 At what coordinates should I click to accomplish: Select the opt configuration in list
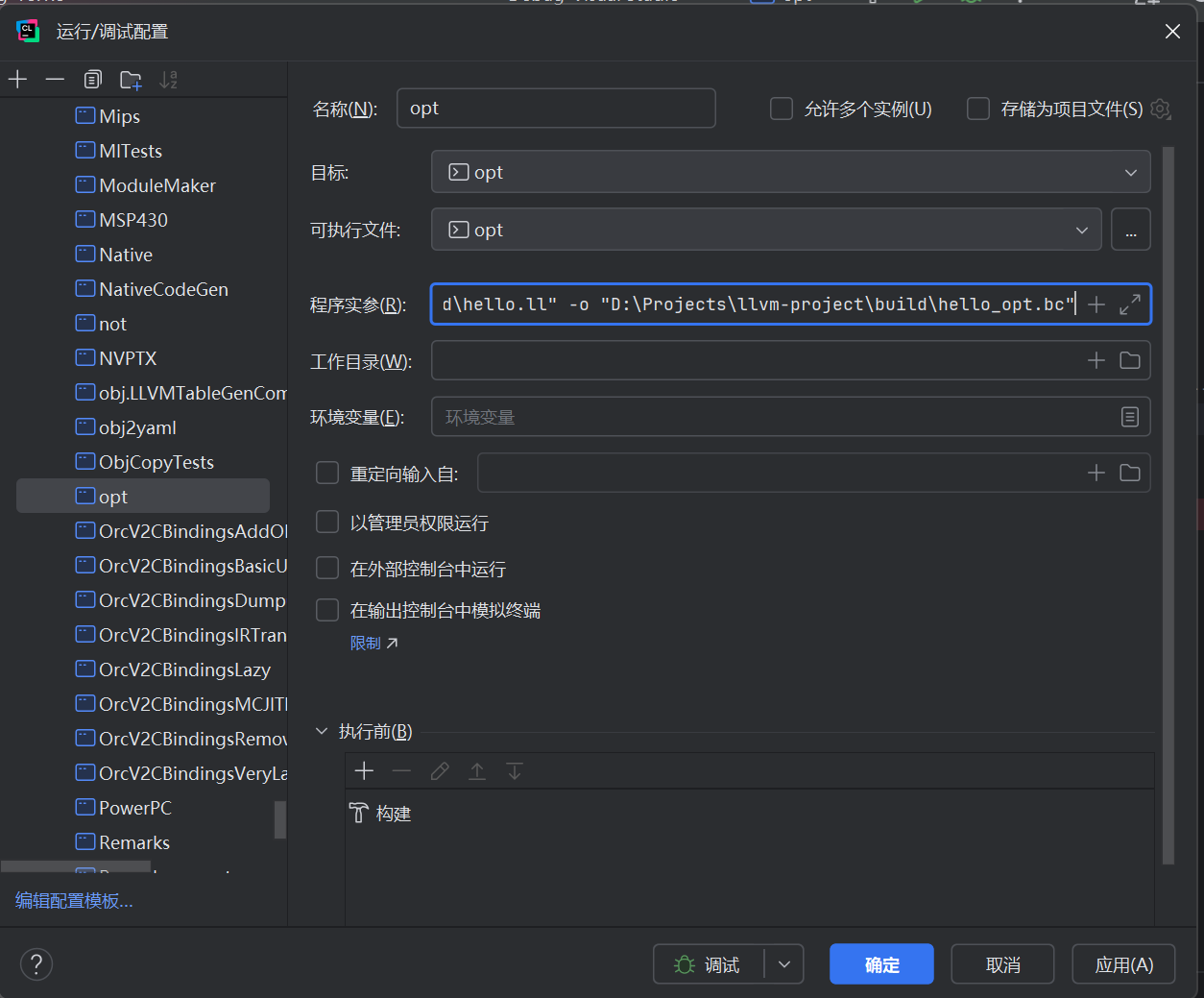pyautogui.click(x=143, y=497)
